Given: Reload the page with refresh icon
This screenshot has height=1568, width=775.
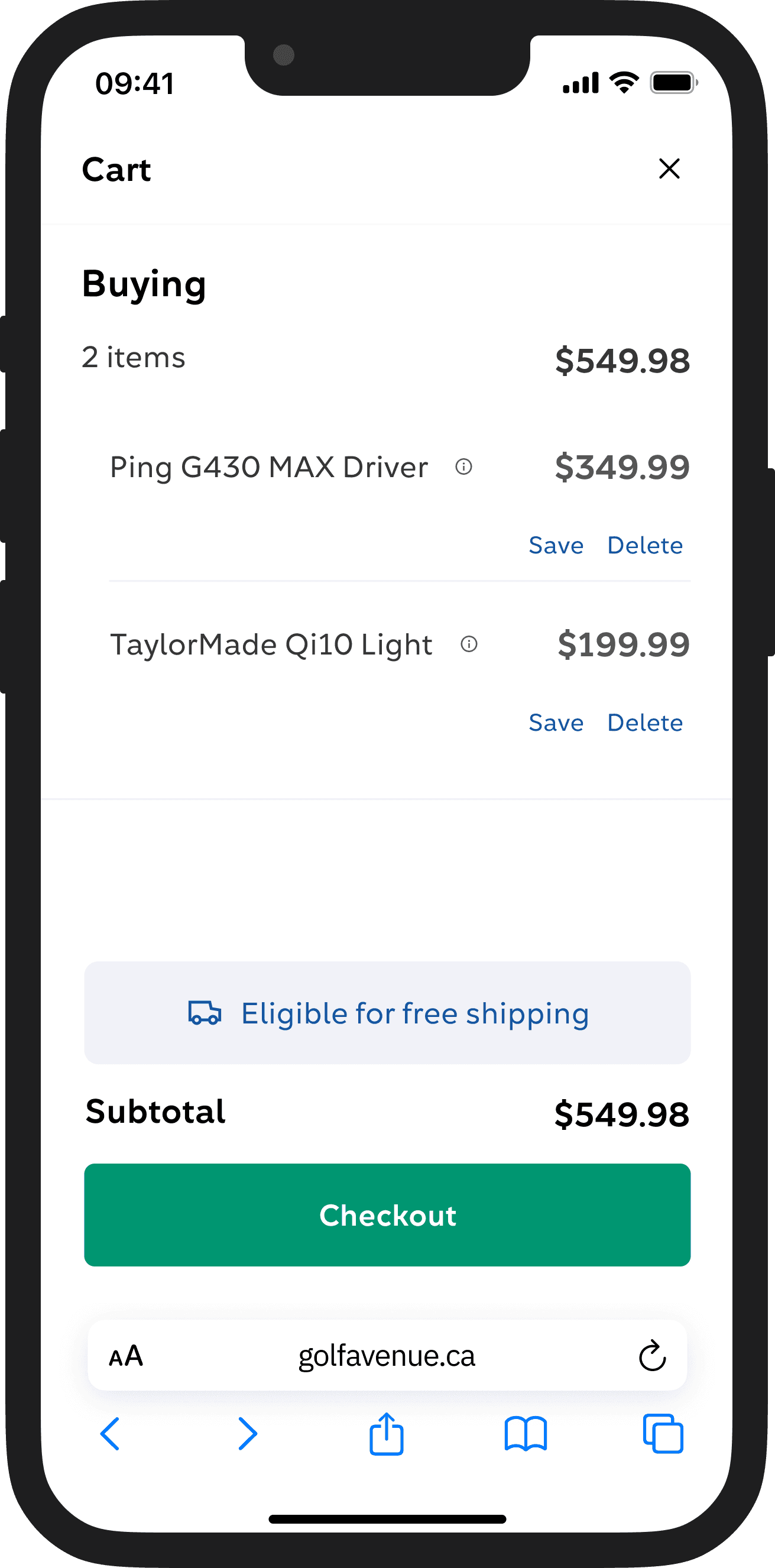Looking at the screenshot, I should coord(652,1356).
